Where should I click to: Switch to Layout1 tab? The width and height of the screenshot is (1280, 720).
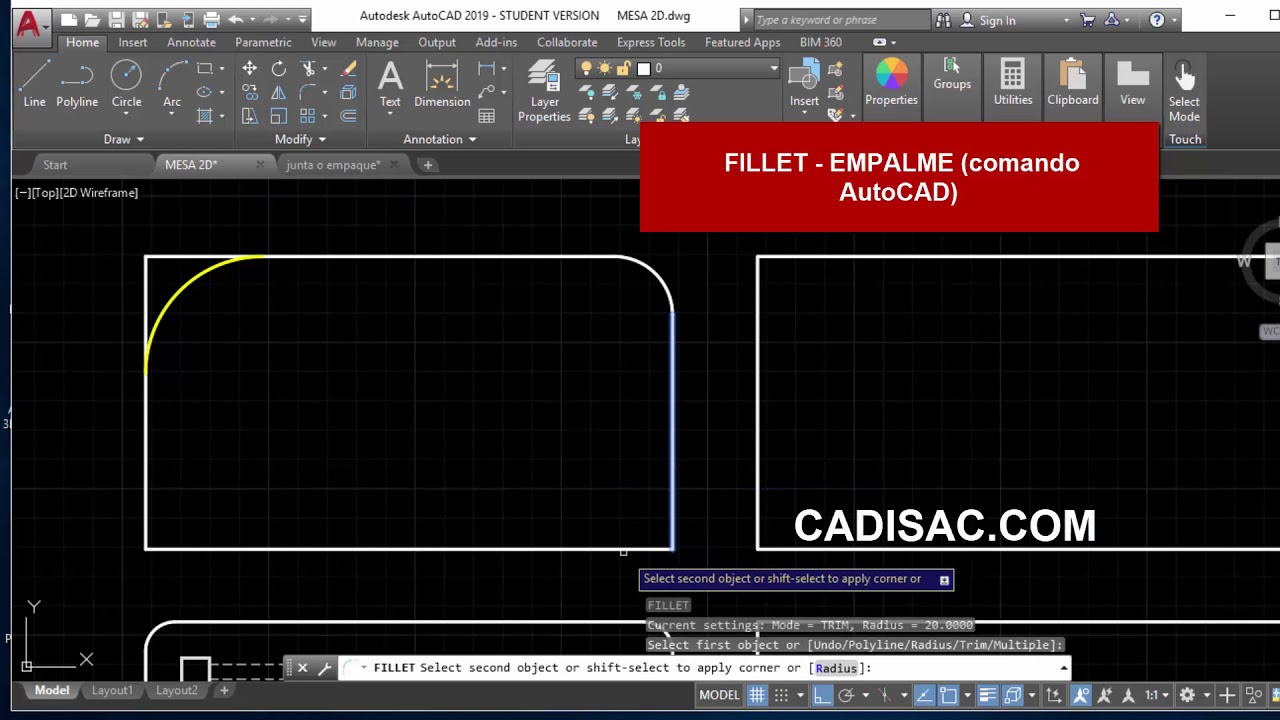pyautogui.click(x=112, y=690)
